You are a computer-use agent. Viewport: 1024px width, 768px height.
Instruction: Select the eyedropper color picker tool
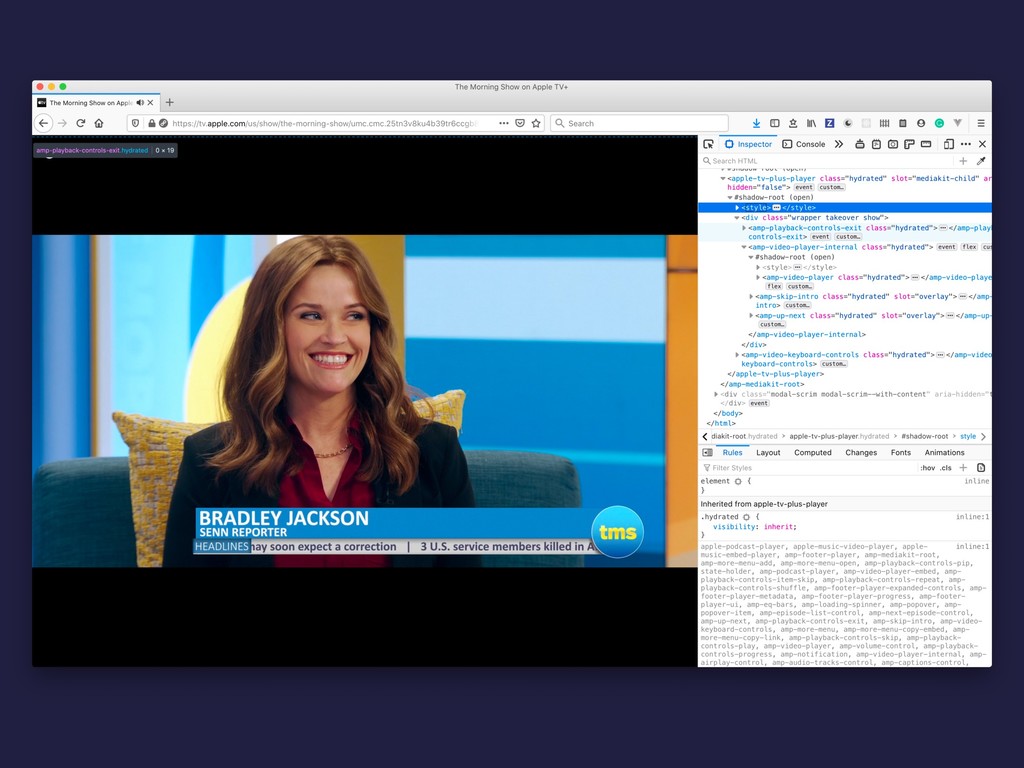click(980, 161)
